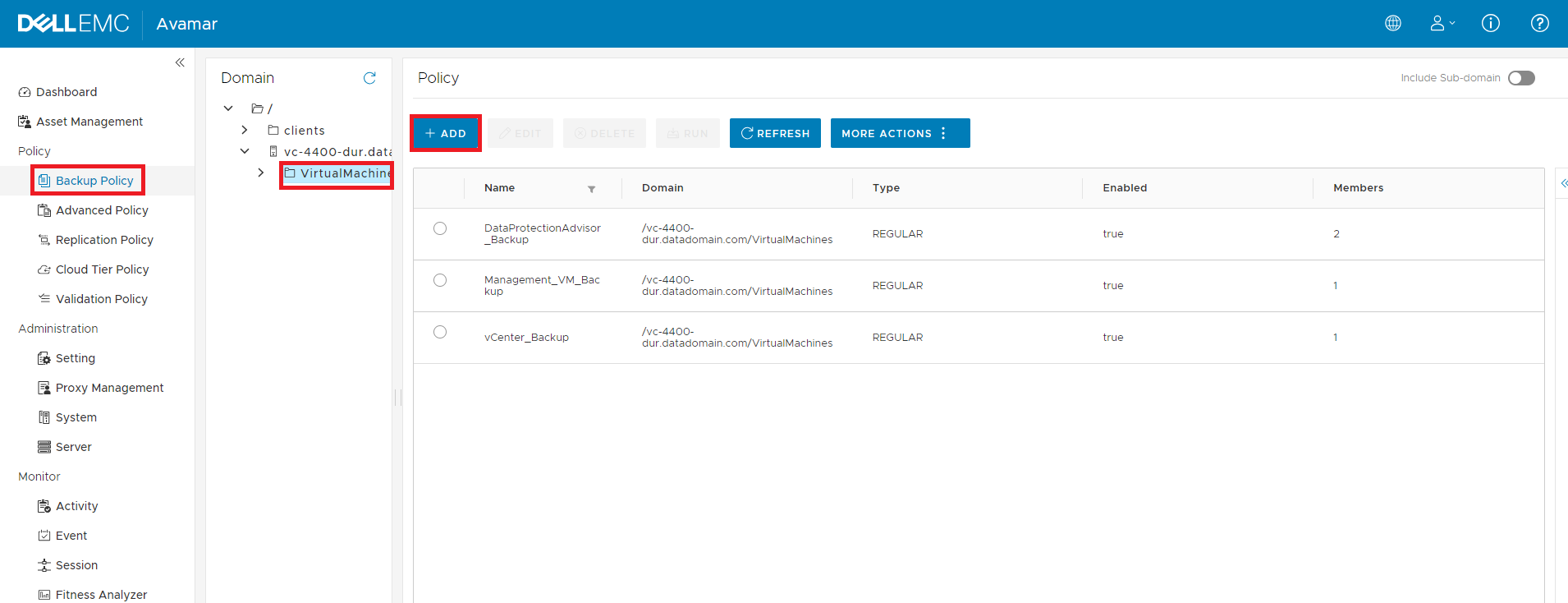Toggle Include Sub-domain switch

(1521, 78)
